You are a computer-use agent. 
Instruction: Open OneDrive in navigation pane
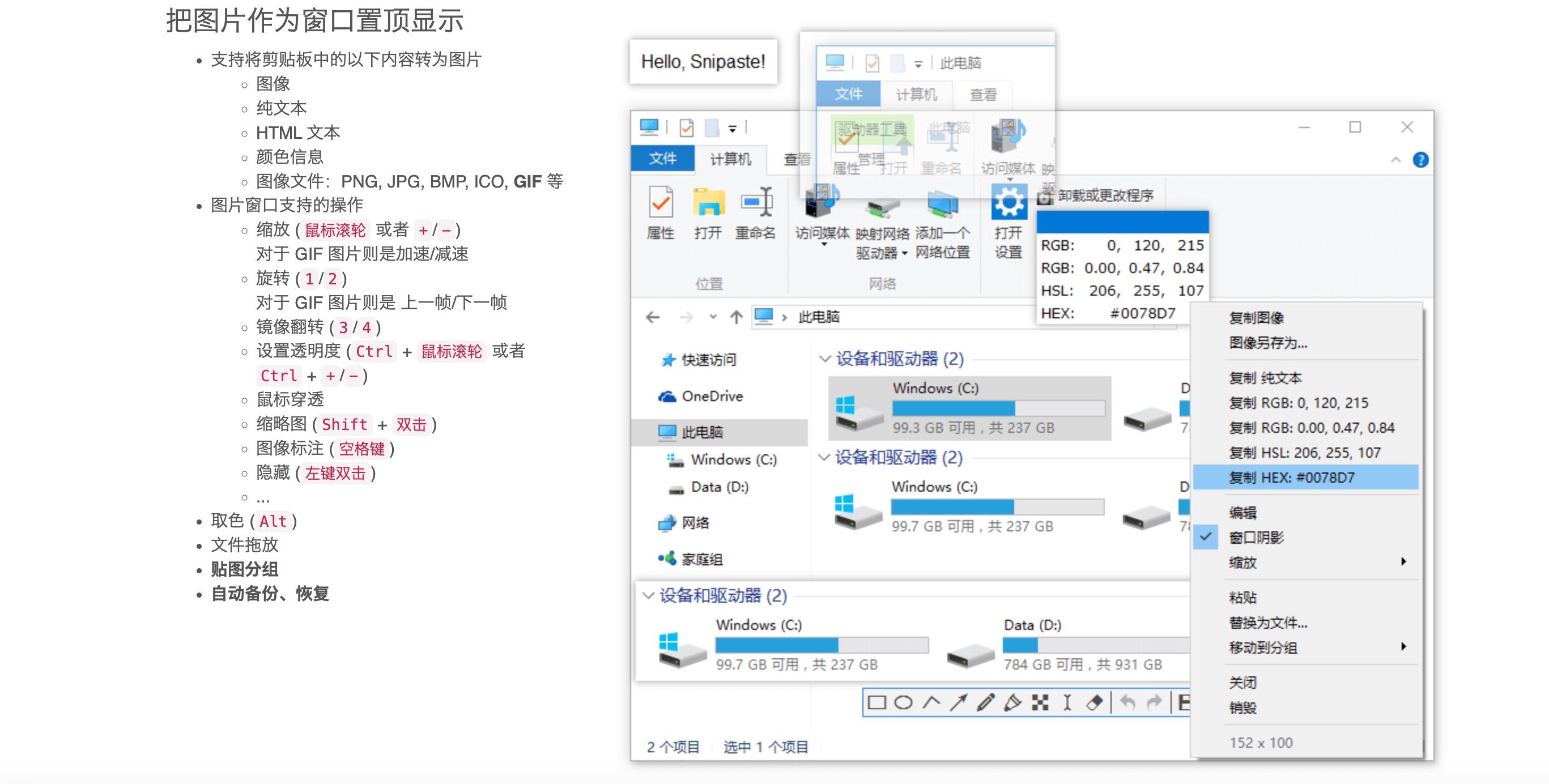[x=700, y=396]
